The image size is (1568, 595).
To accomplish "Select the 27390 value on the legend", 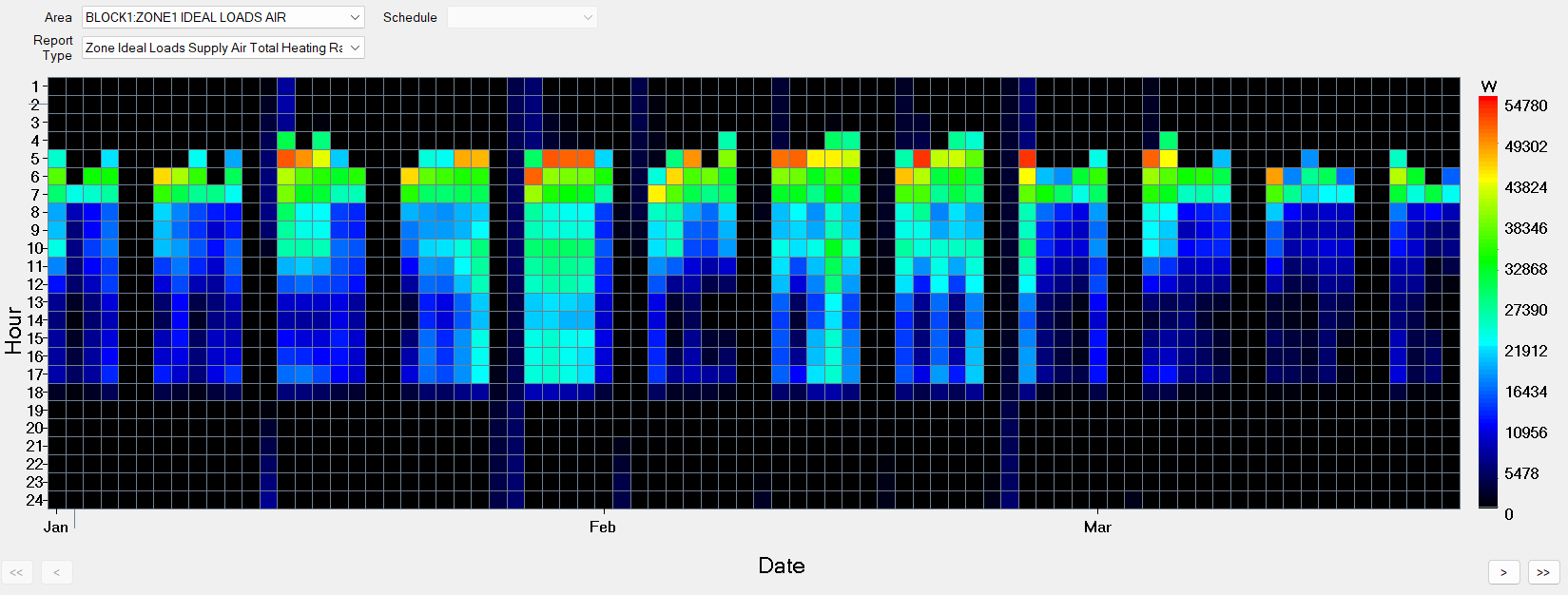I will tap(1525, 310).
